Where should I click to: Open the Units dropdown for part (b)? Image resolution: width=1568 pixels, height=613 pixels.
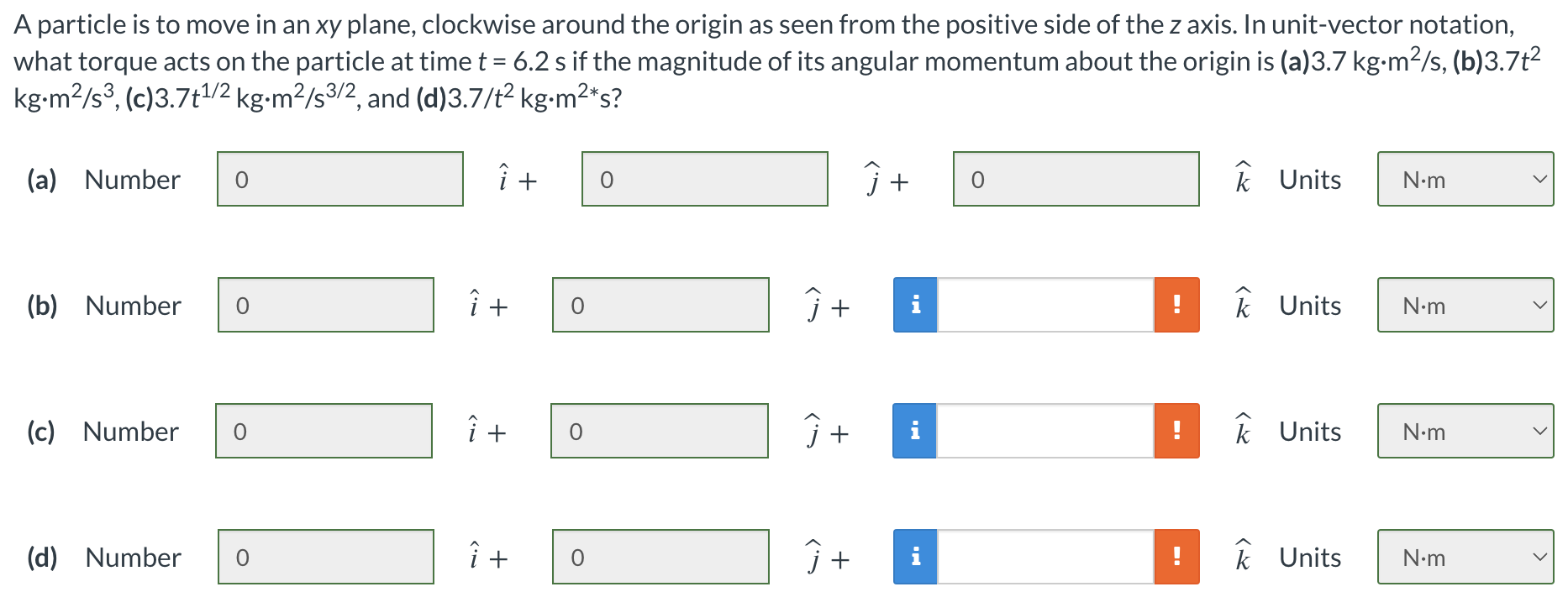coord(1465,306)
